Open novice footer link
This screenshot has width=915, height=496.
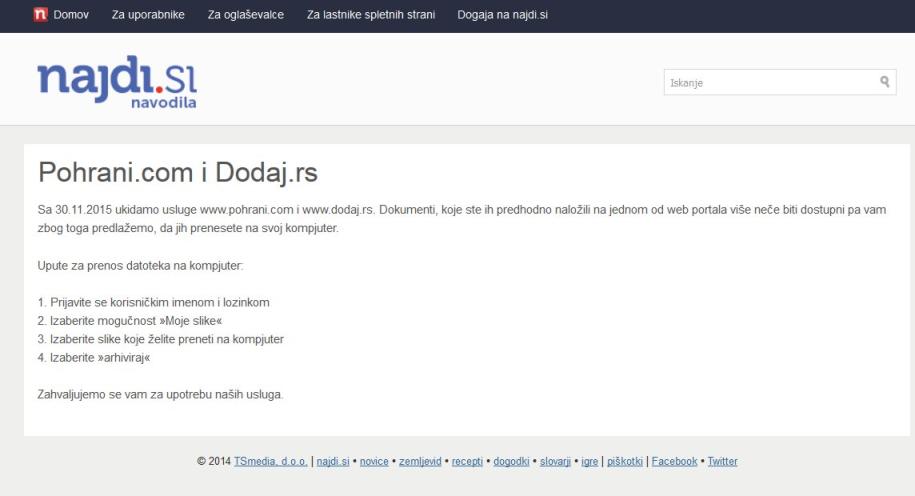tap(374, 461)
